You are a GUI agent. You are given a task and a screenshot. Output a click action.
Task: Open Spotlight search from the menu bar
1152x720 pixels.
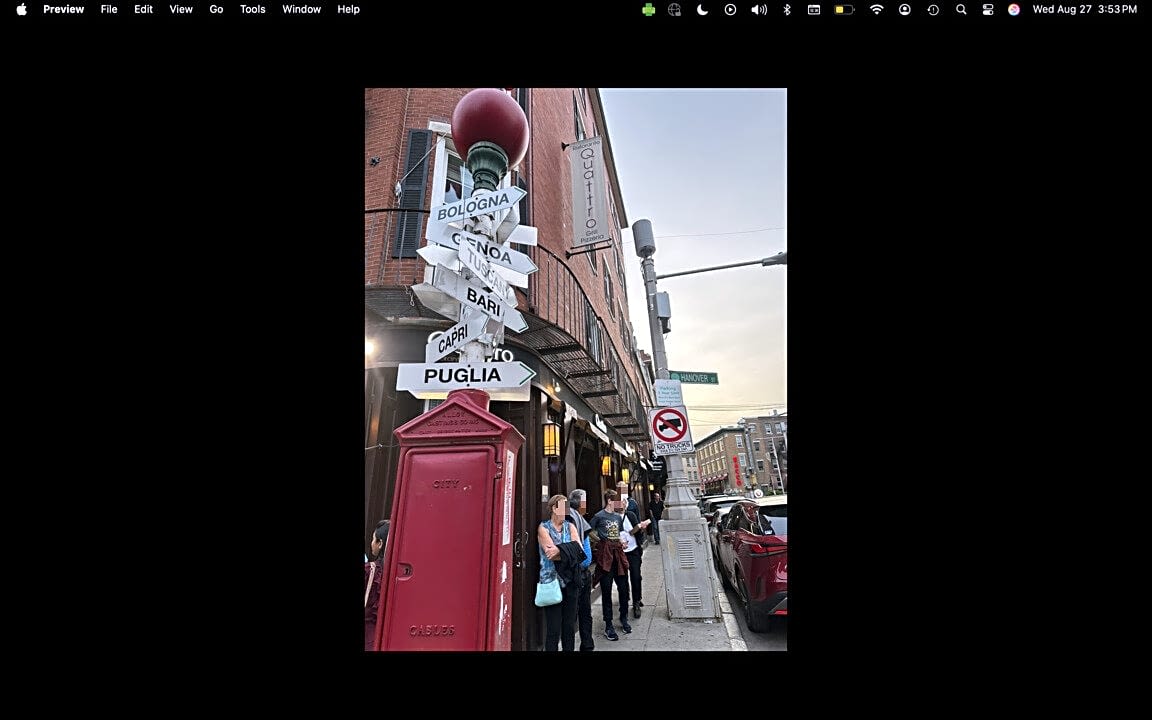pos(960,9)
